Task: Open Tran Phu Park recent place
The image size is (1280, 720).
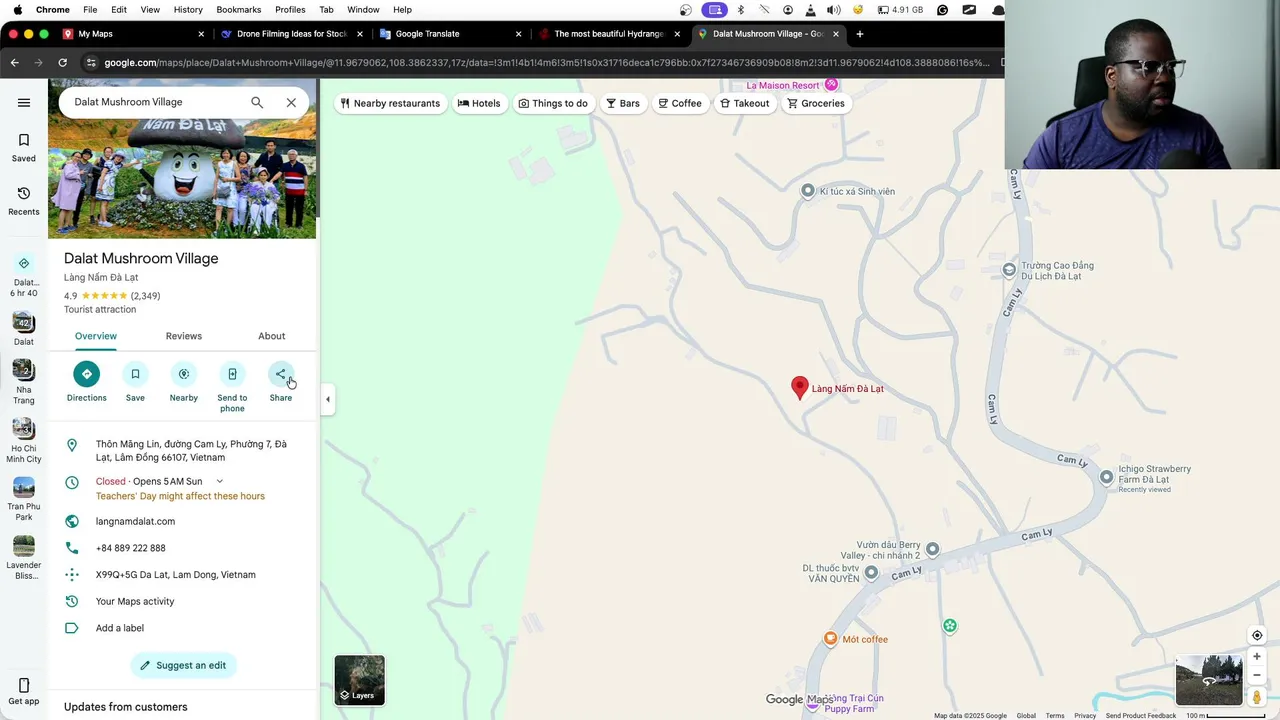Action: click(24, 500)
